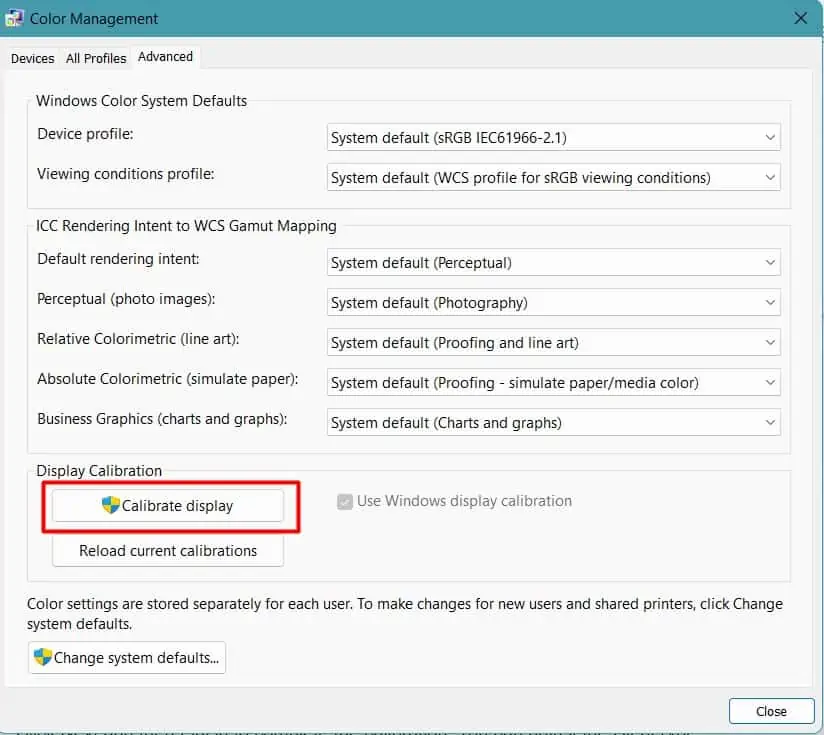Click the Close button at bottom

[x=771, y=711]
